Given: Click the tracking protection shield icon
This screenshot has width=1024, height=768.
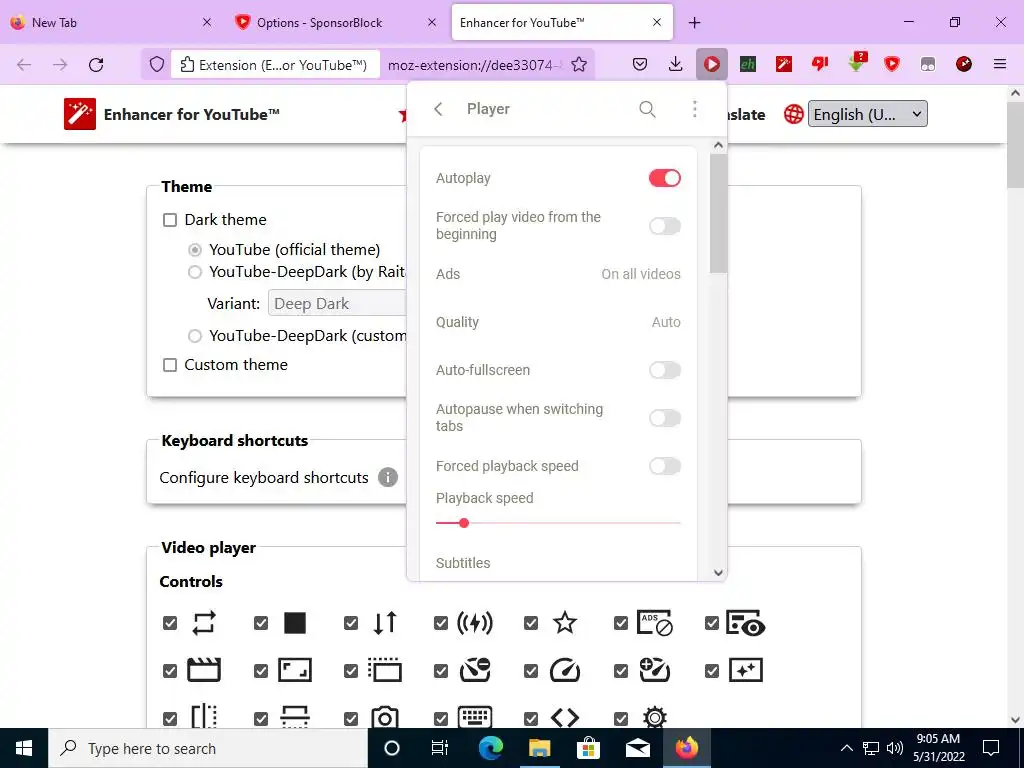Looking at the screenshot, I should coord(157,65).
